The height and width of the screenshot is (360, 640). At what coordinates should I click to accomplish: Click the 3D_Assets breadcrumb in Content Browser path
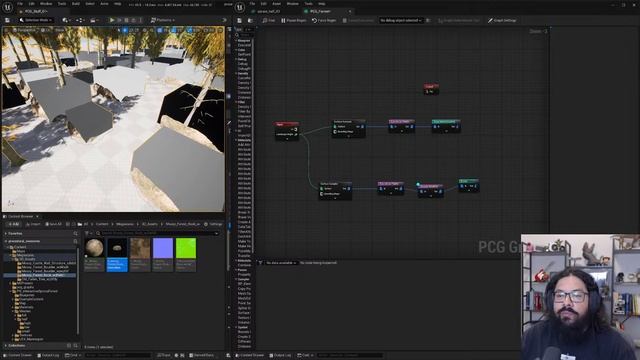pos(150,224)
